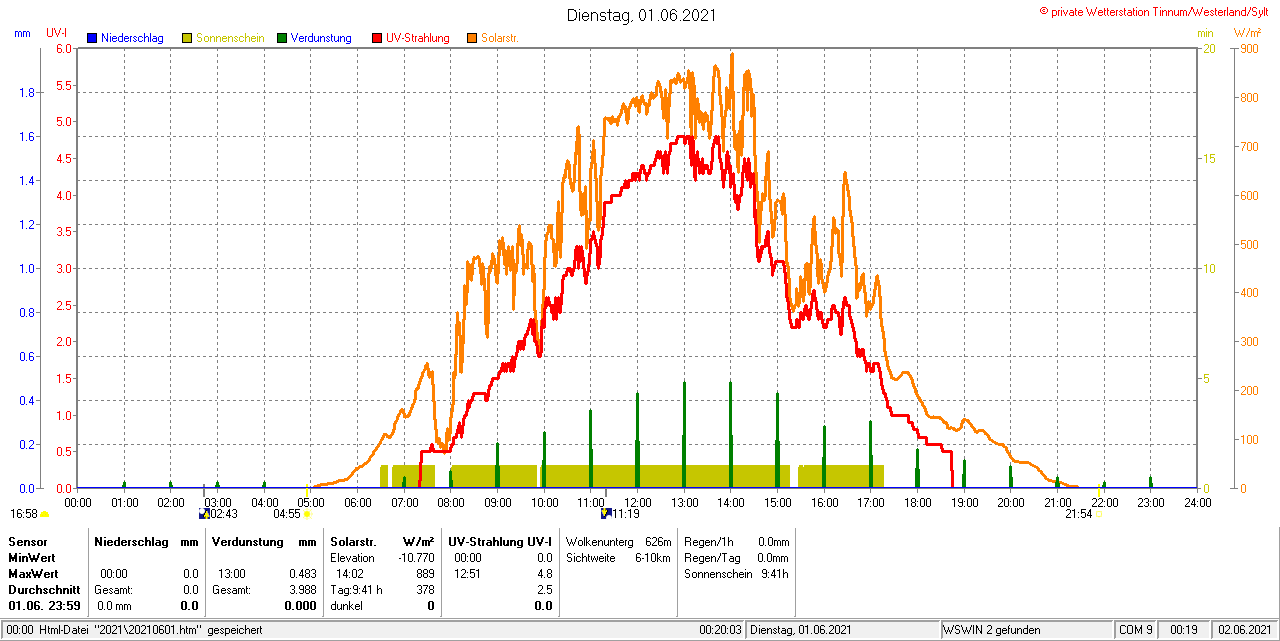The image size is (1280, 641).
Task: Click the 00:19 status bar field
Action: click(x=1184, y=630)
